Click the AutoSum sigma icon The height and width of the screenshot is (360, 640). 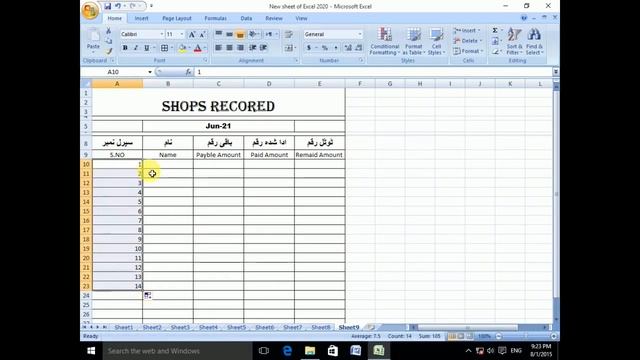(495, 31)
